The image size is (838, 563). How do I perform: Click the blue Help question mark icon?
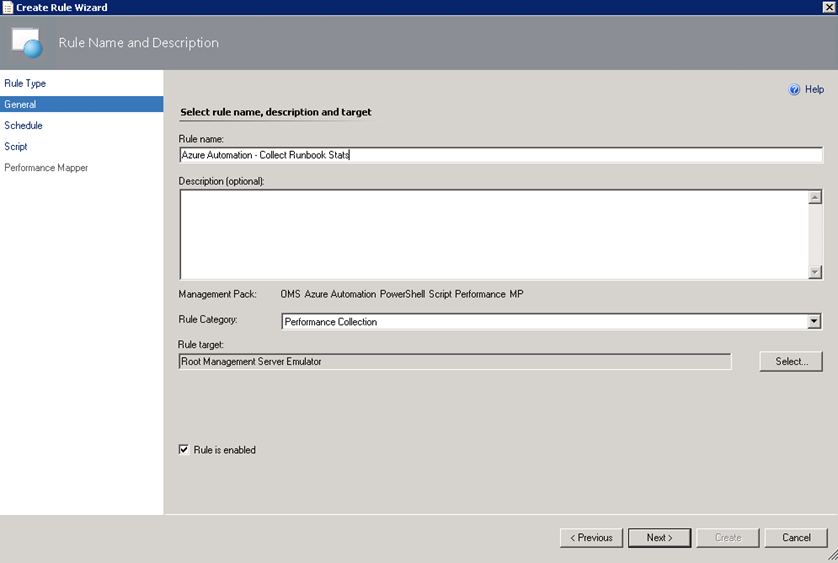click(795, 89)
